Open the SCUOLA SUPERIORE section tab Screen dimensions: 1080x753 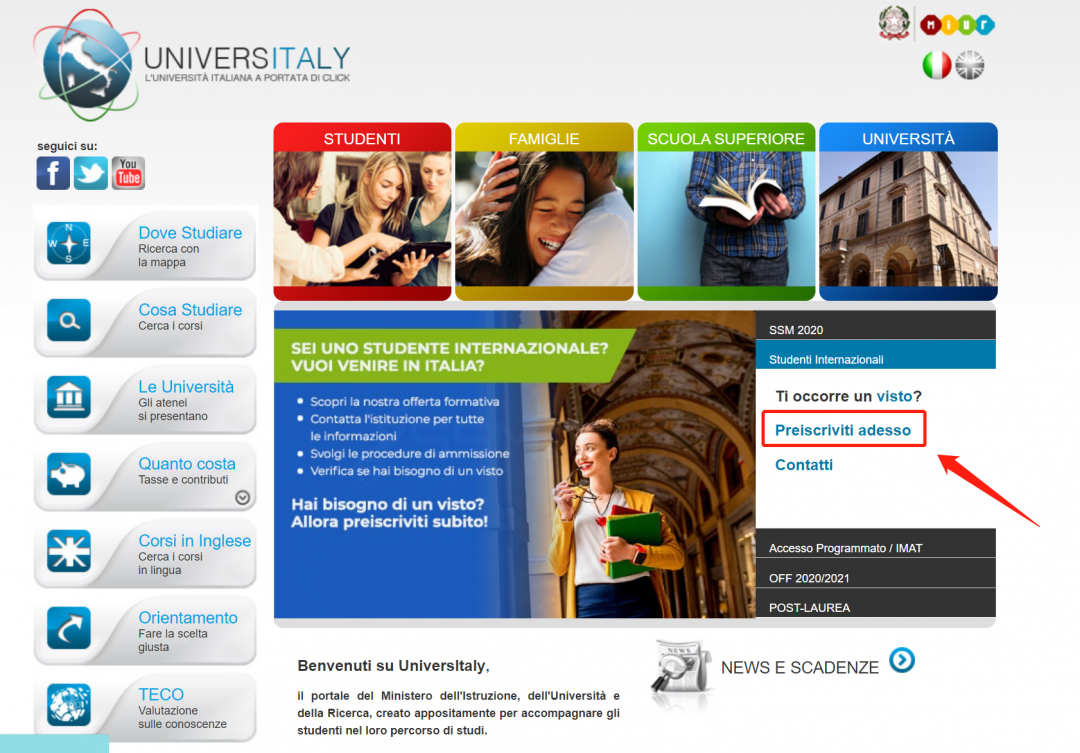[x=726, y=138]
